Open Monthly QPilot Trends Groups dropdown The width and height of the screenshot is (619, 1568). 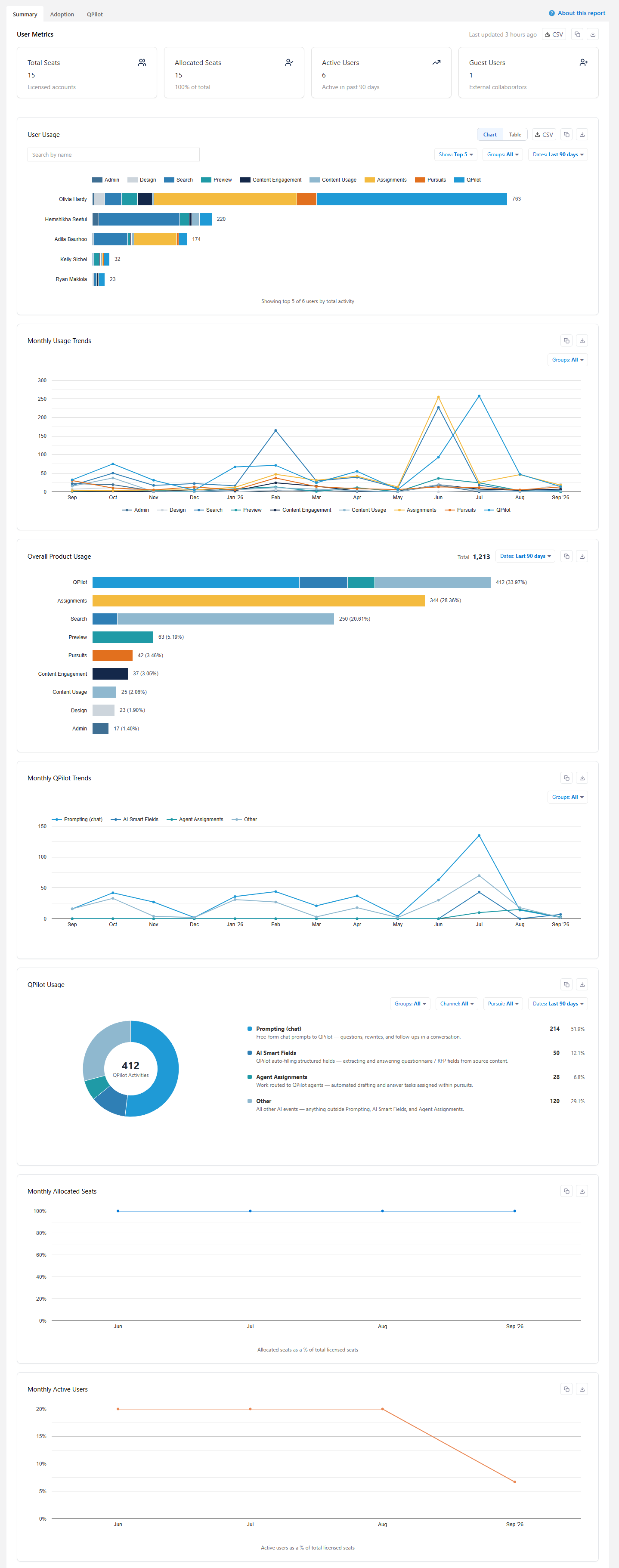click(x=568, y=797)
